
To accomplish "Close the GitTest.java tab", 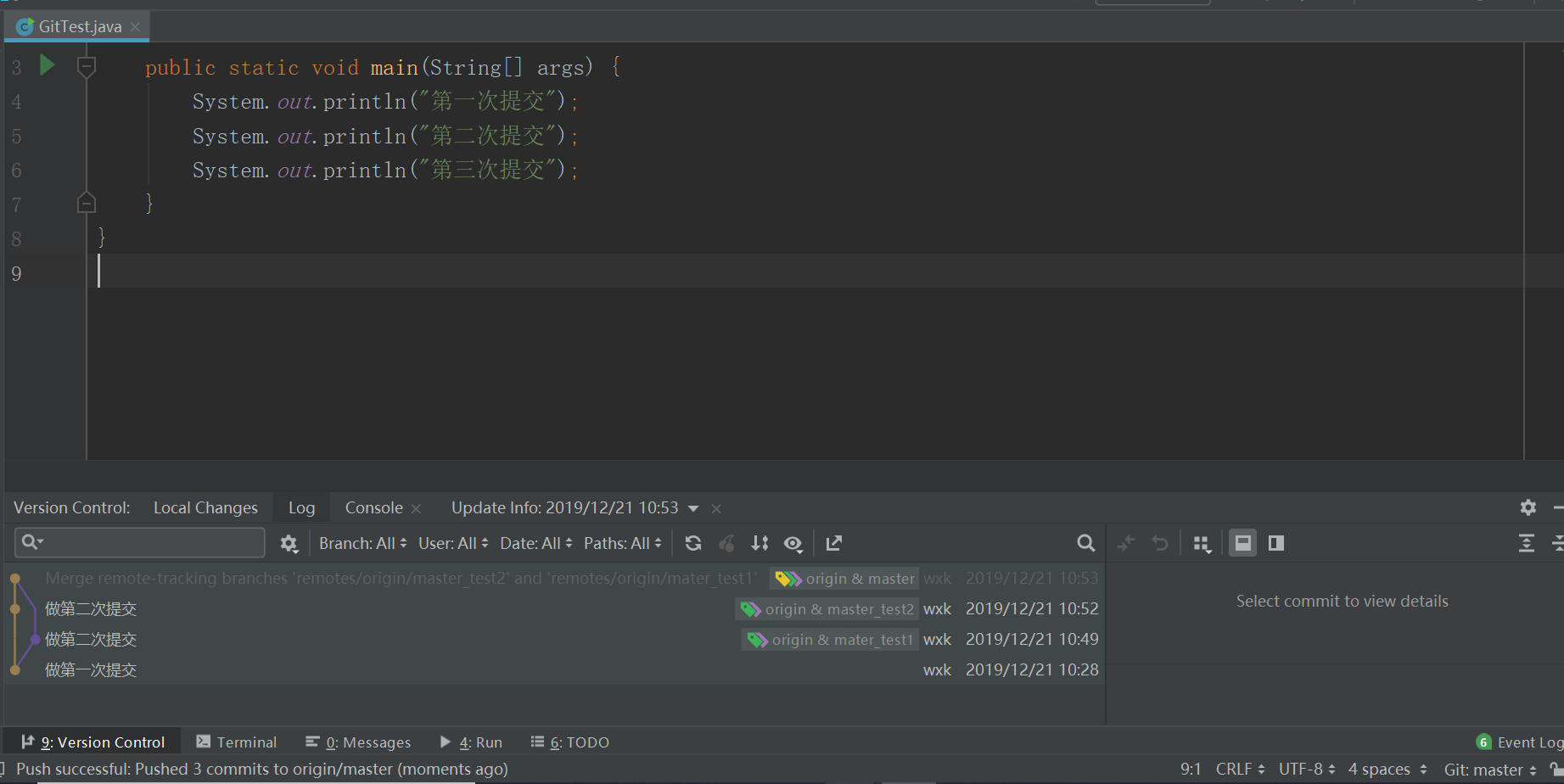I will click(135, 27).
